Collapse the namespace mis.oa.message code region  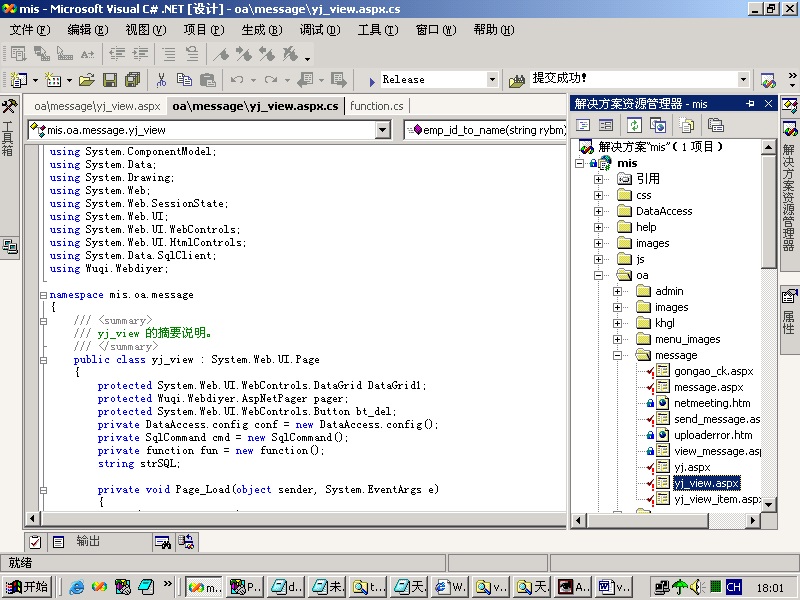[42, 295]
